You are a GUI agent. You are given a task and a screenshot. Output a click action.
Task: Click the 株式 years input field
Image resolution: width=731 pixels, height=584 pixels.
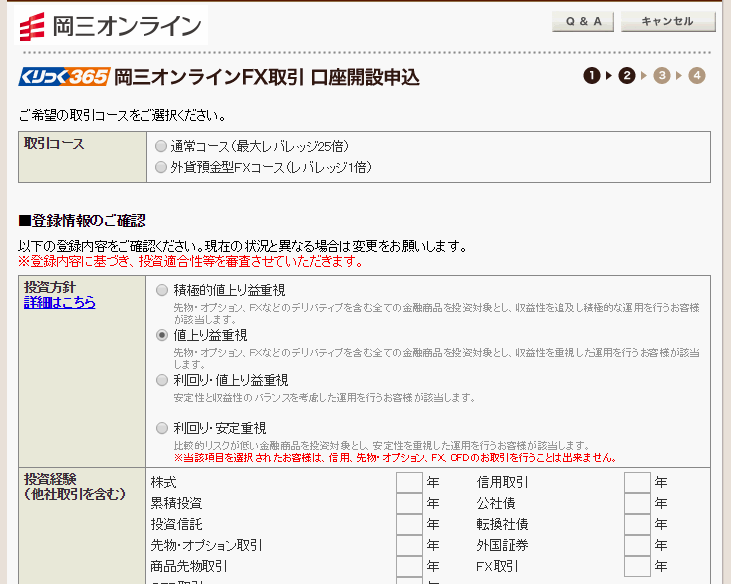[409, 482]
